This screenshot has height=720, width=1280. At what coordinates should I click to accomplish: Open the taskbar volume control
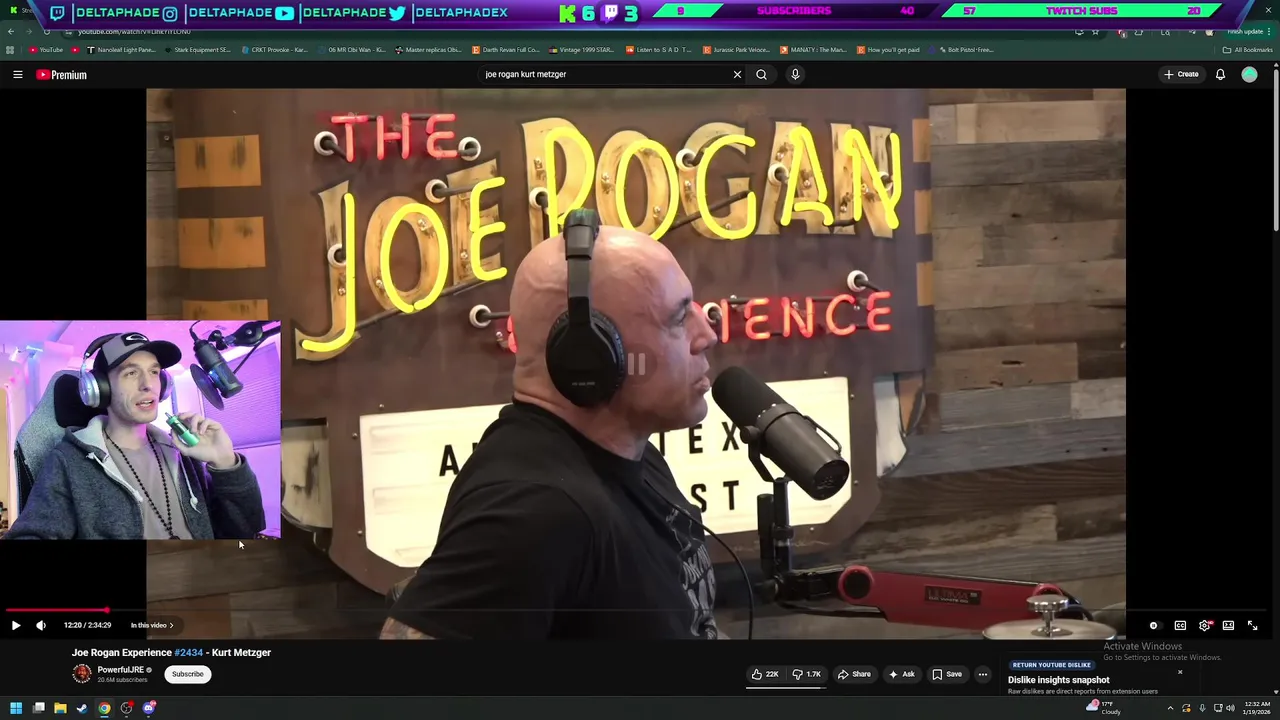(x=1230, y=708)
